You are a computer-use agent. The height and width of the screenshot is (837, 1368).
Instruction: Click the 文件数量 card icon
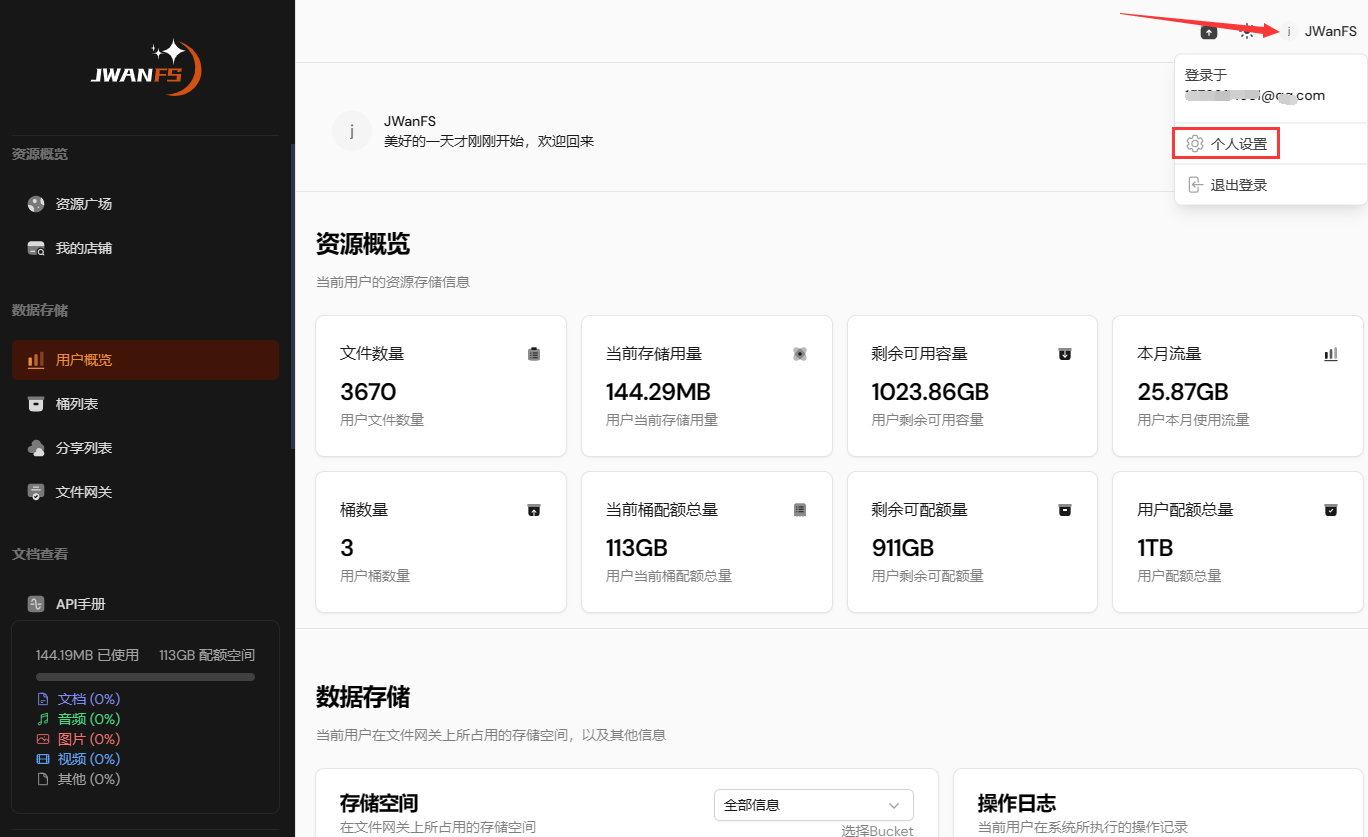(534, 354)
